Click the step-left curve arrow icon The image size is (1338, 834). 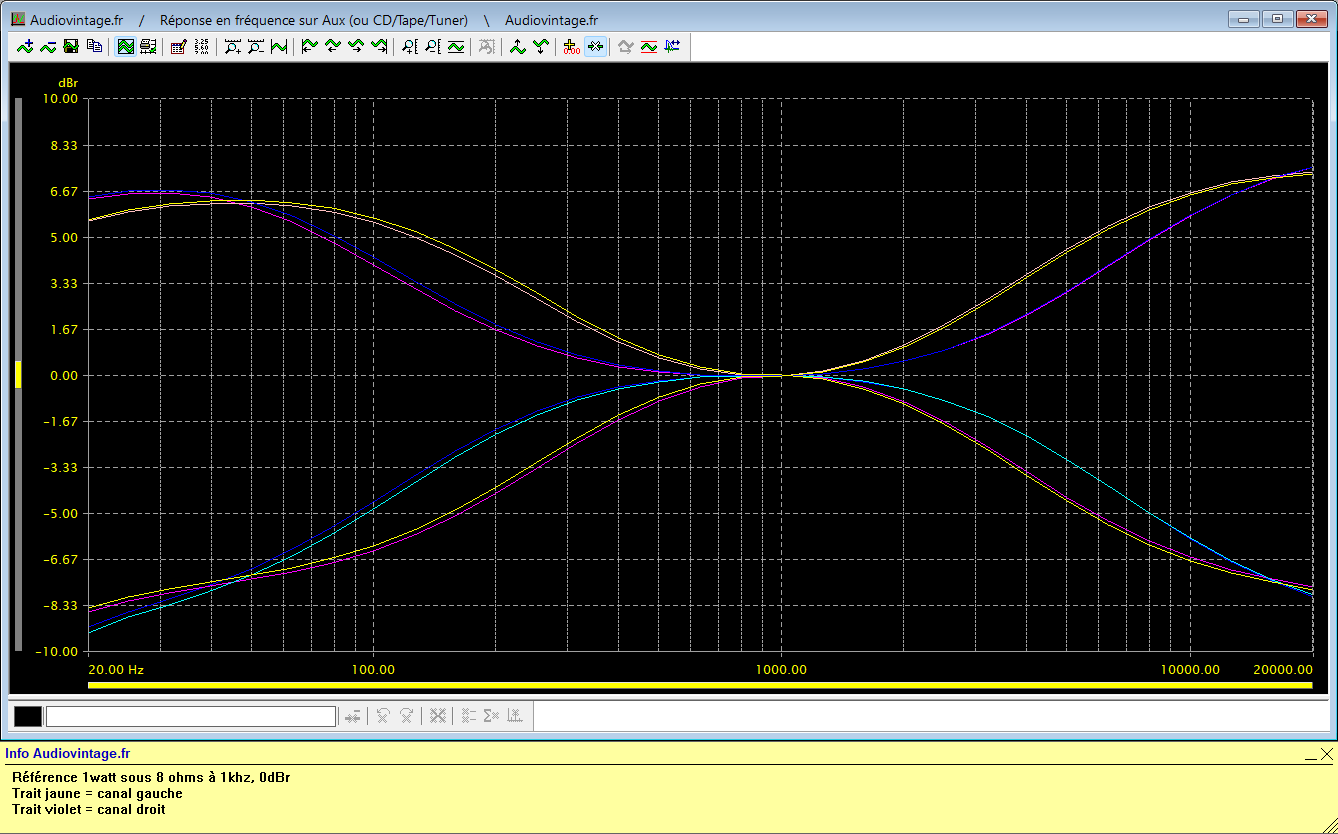(333, 46)
